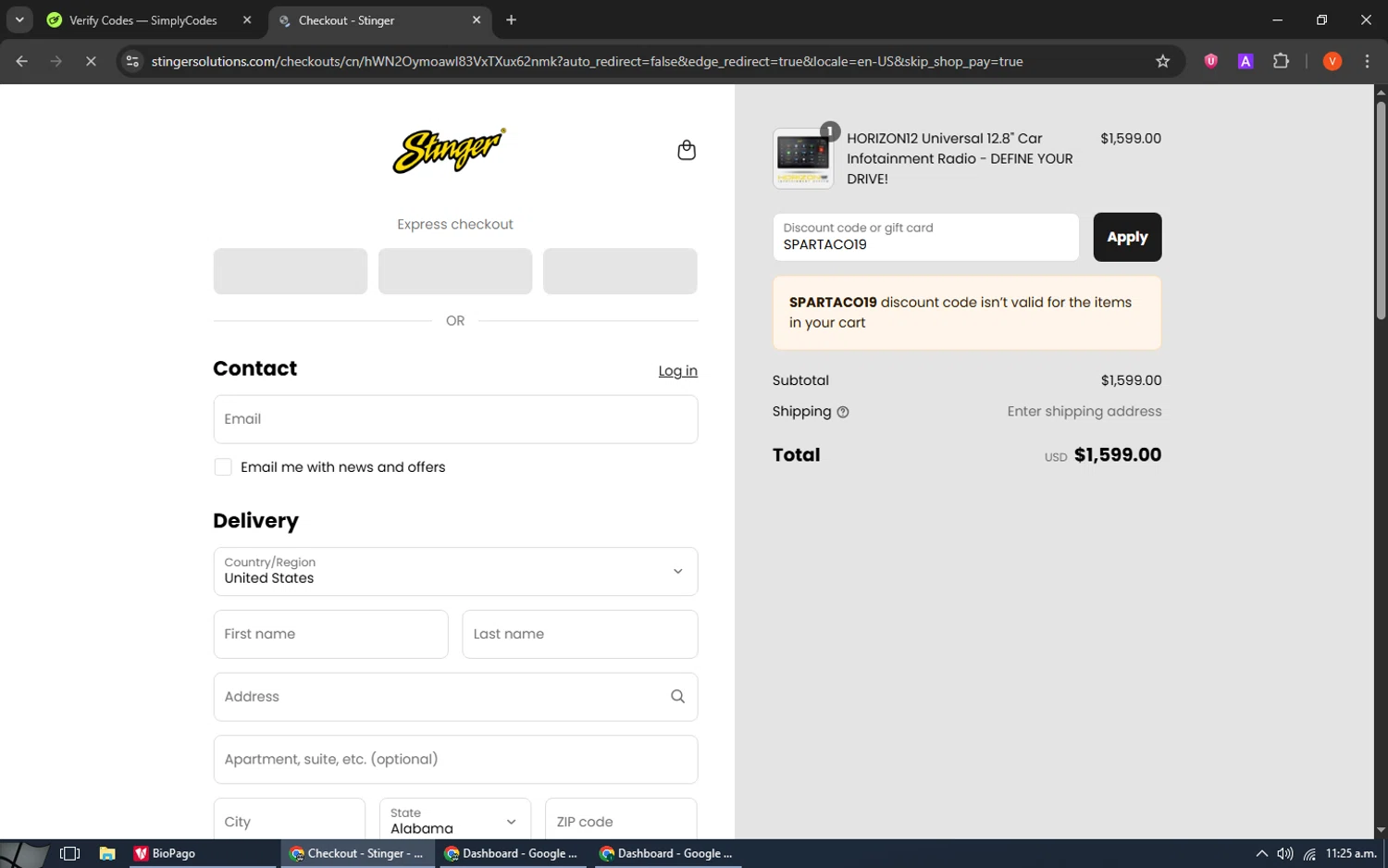Expand the Country/Region dropdown
Screen dimensions: 1388x868
pos(455,571)
